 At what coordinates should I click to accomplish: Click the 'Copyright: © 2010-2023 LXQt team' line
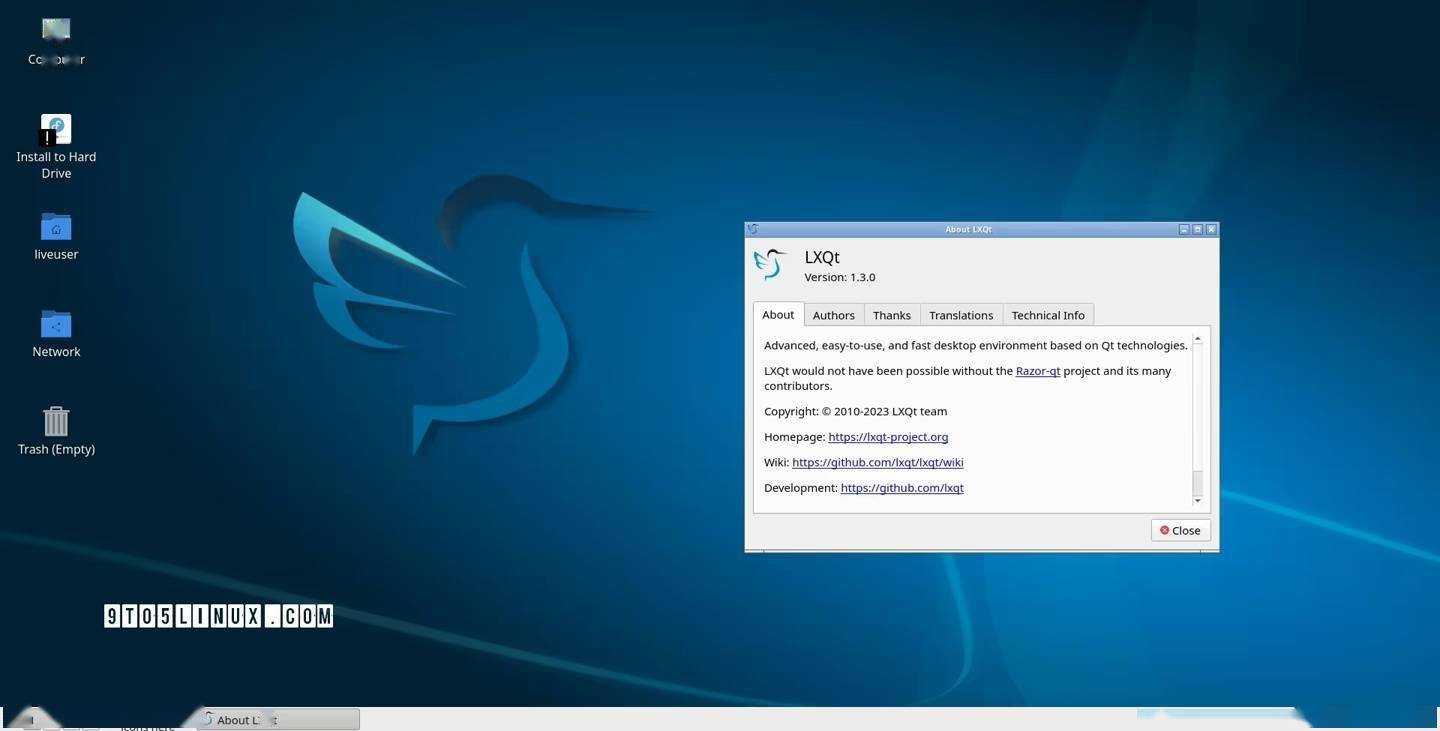(855, 411)
